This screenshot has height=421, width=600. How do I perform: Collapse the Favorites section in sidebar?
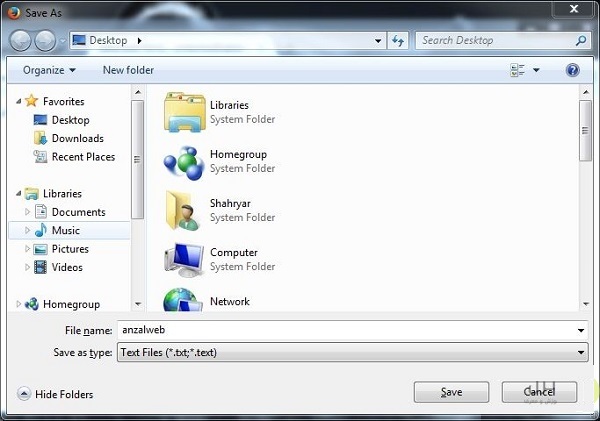coord(18,101)
